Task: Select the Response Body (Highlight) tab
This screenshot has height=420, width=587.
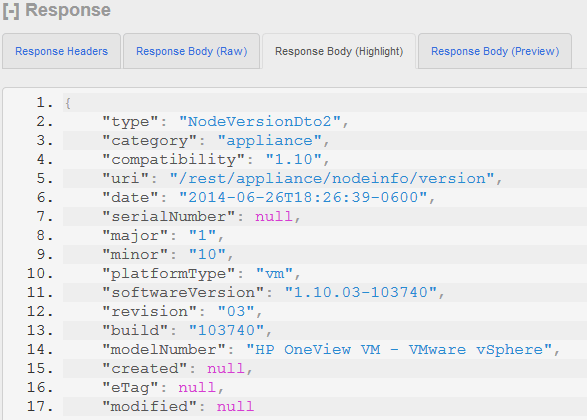Action: (x=339, y=51)
